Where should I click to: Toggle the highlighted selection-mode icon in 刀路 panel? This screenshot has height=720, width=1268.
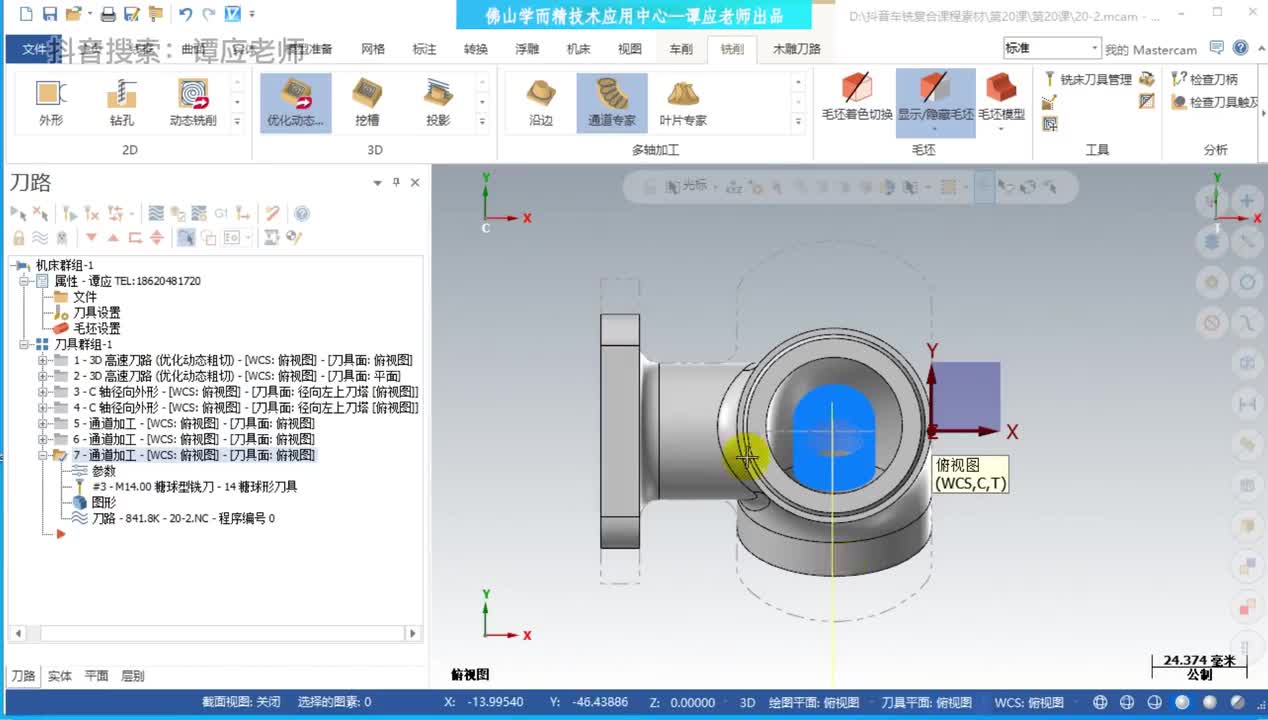click(186, 237)
